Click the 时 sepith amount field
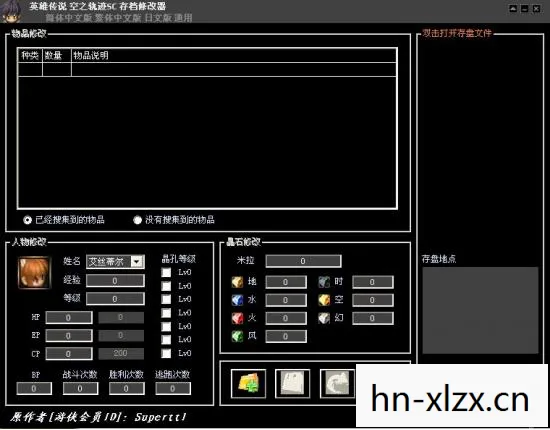Screen dimensions: 550x430 point(373,282)
